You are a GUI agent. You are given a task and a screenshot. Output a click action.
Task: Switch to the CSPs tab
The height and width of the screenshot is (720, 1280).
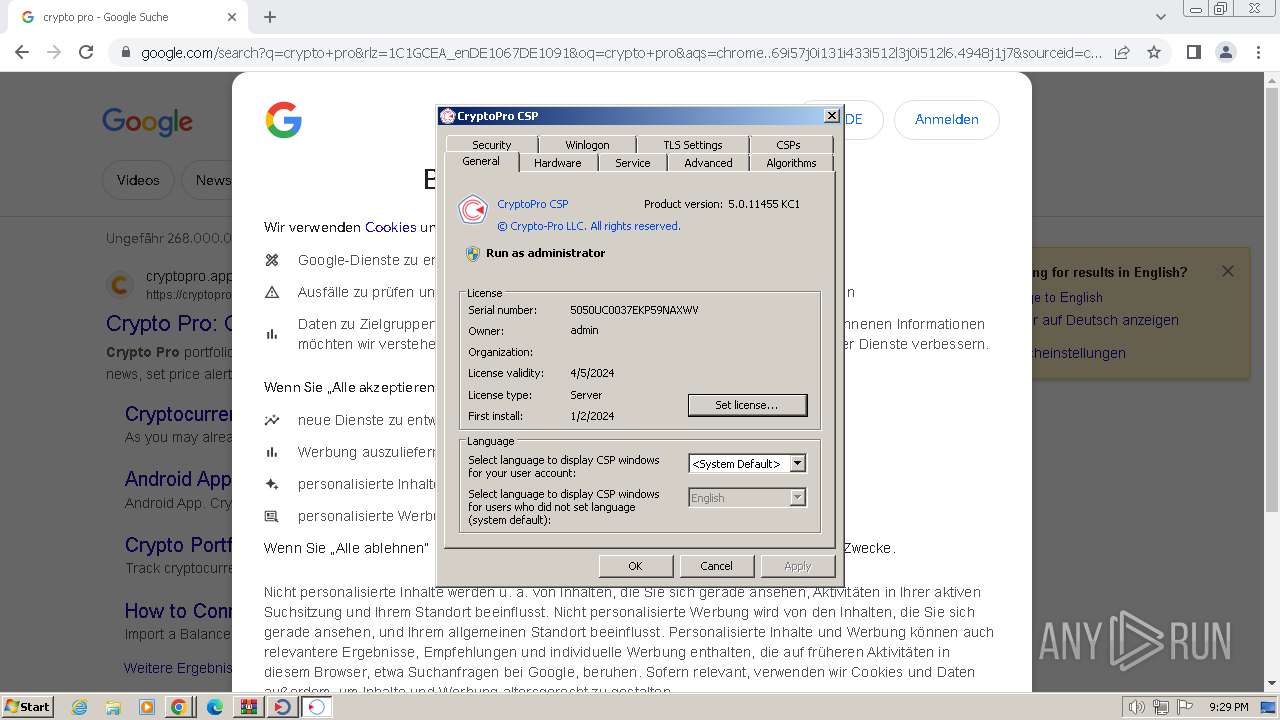click(x=788, y=144)
